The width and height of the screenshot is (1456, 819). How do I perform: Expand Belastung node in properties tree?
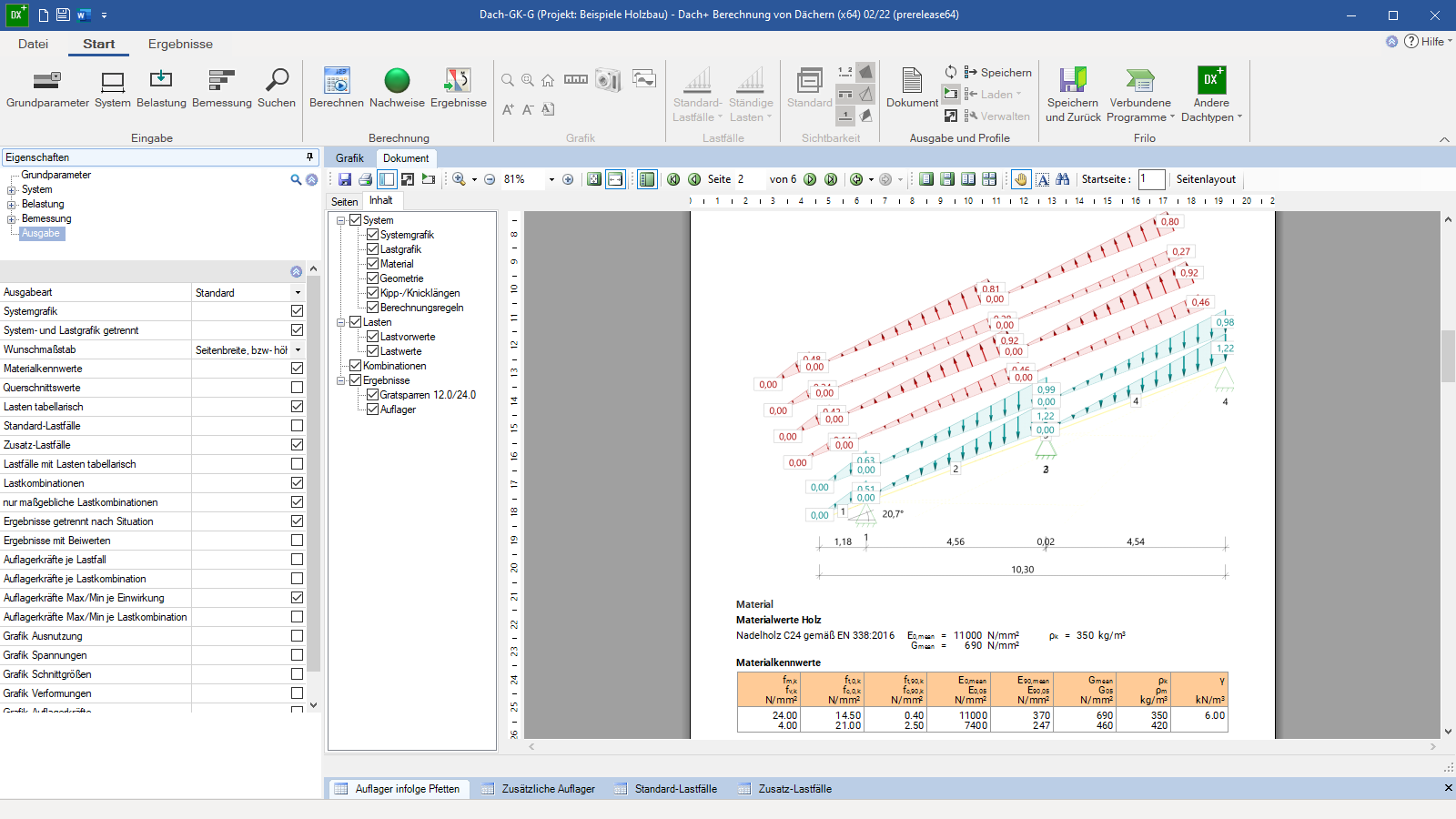pyautogui.click(x=12, y=205)
